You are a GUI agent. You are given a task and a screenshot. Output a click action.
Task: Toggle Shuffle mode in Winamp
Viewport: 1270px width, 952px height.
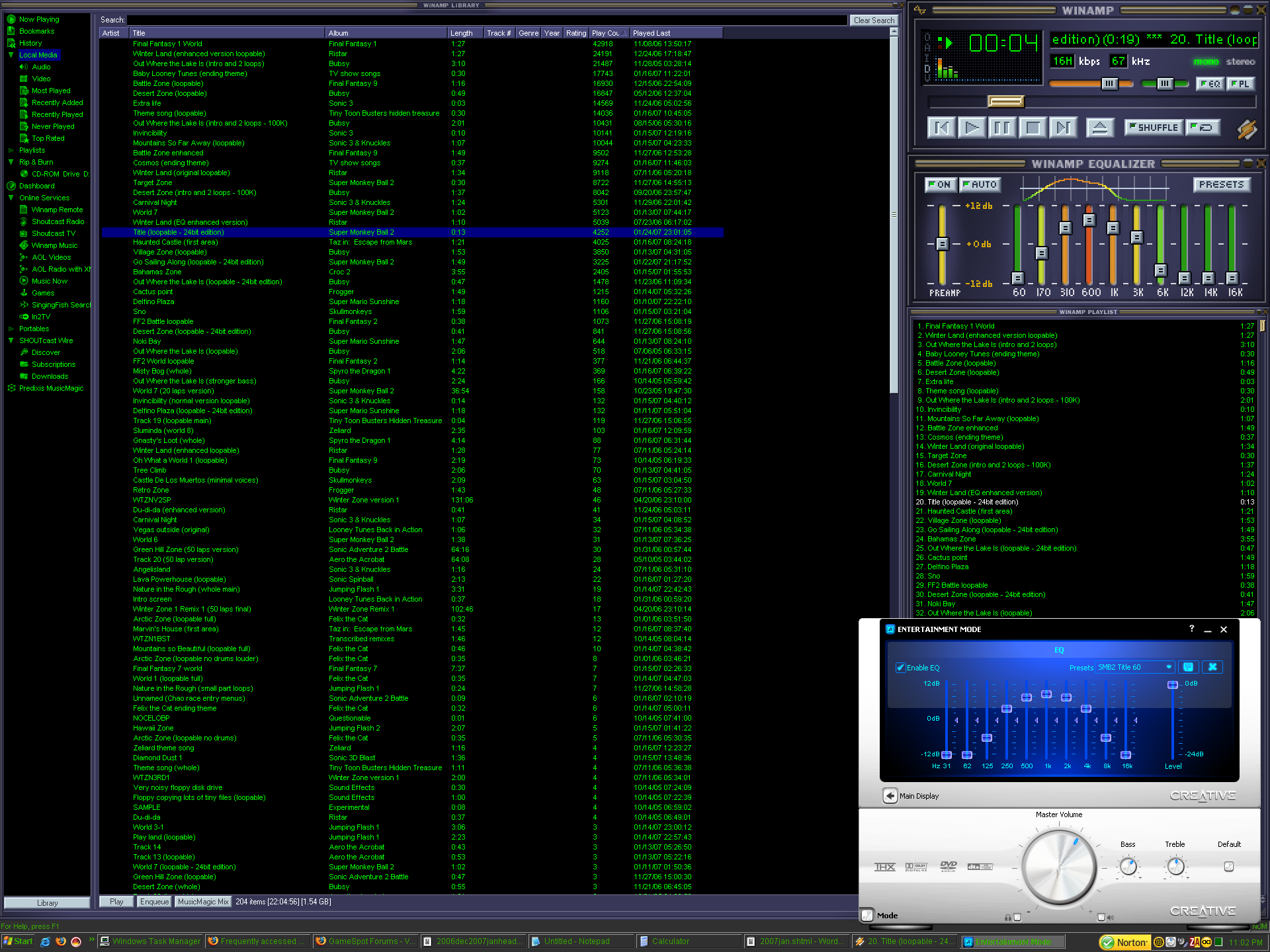coord(1153,128)
